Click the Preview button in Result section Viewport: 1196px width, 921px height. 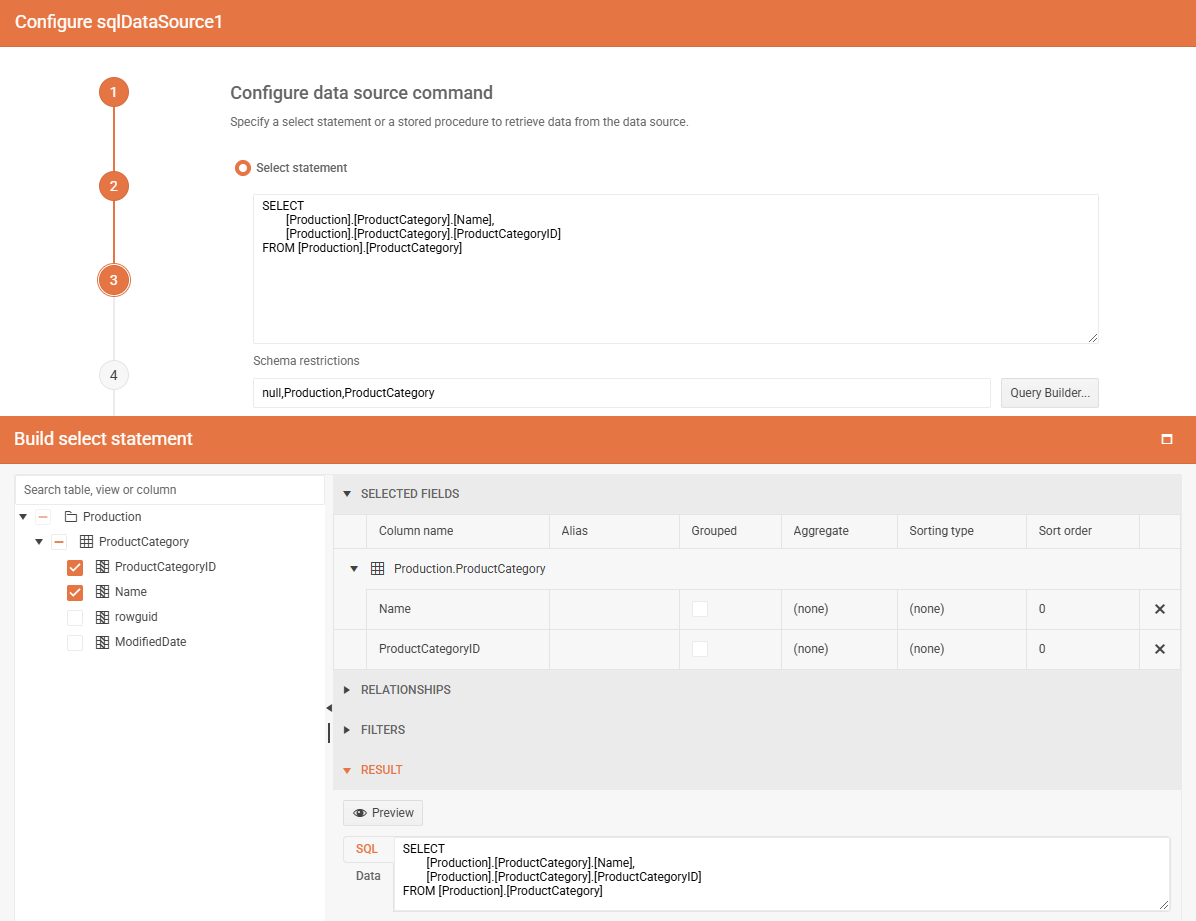(382, 812)
